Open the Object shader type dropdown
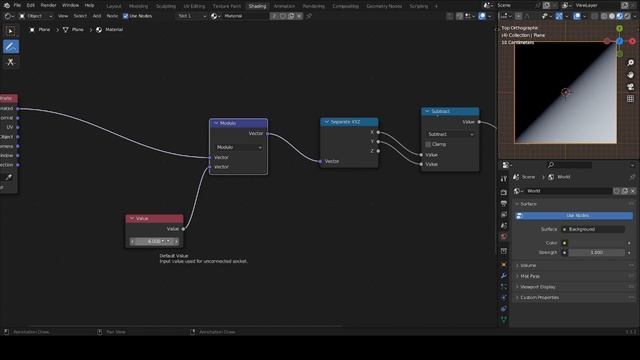 coord(36,16)
